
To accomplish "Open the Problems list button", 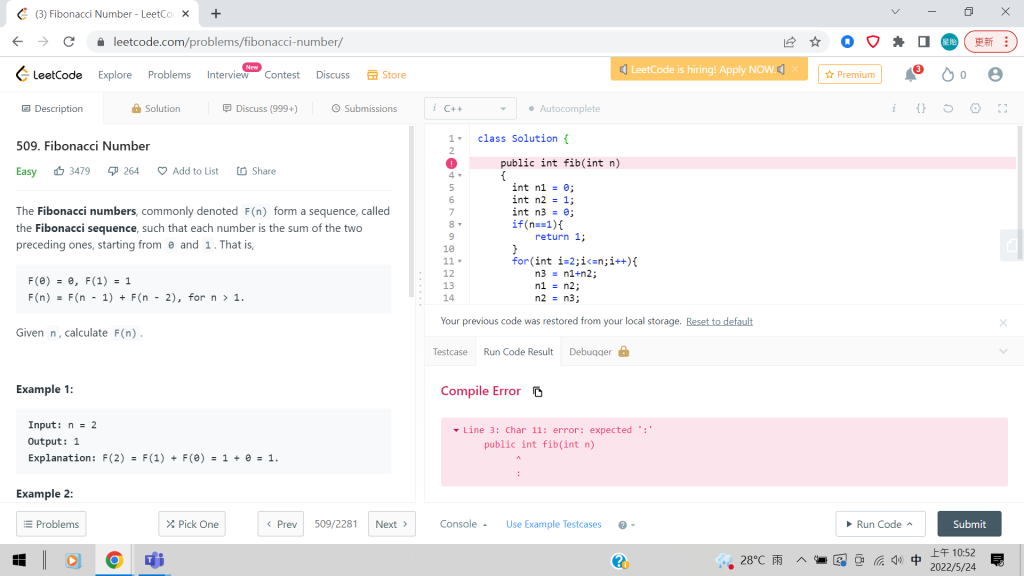I will (51, 524).
